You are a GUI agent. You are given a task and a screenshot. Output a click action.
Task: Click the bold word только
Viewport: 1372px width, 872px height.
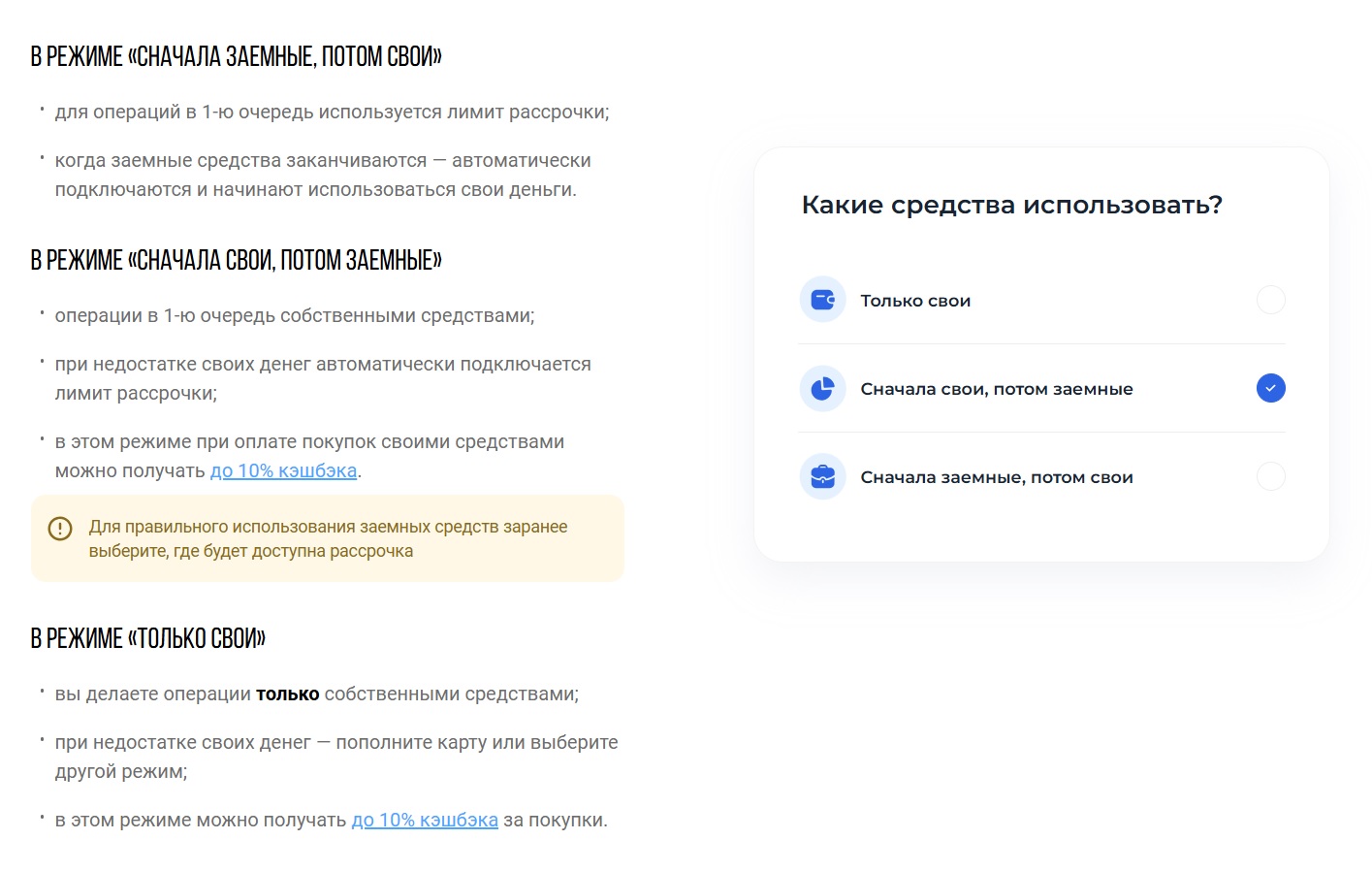pos(287,694)
